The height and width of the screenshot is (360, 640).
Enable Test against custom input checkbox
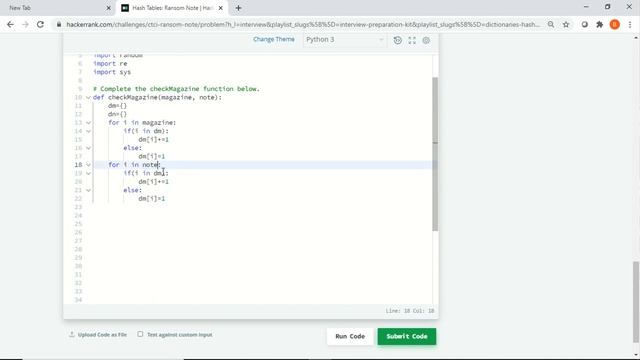140,334
